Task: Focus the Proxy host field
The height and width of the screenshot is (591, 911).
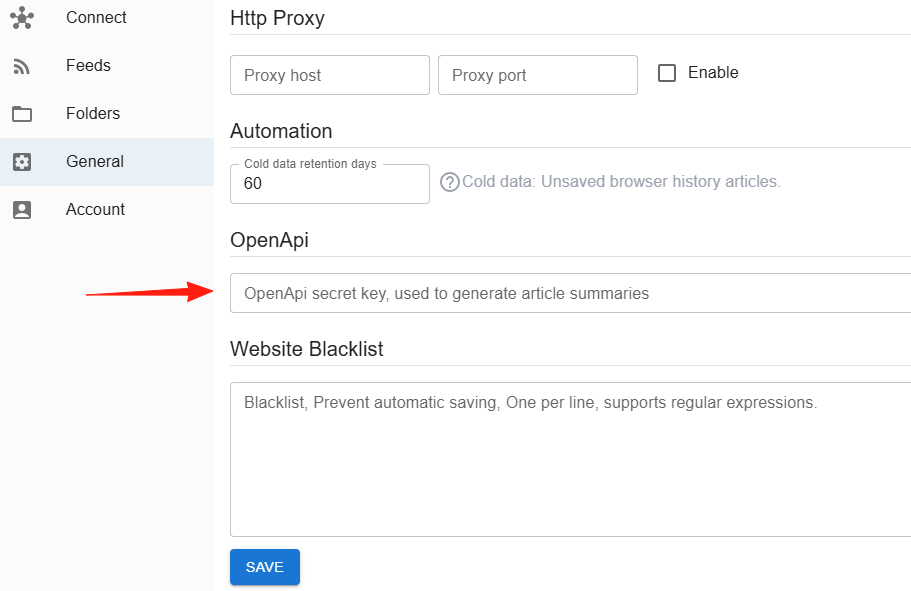Action: [330, 75]
